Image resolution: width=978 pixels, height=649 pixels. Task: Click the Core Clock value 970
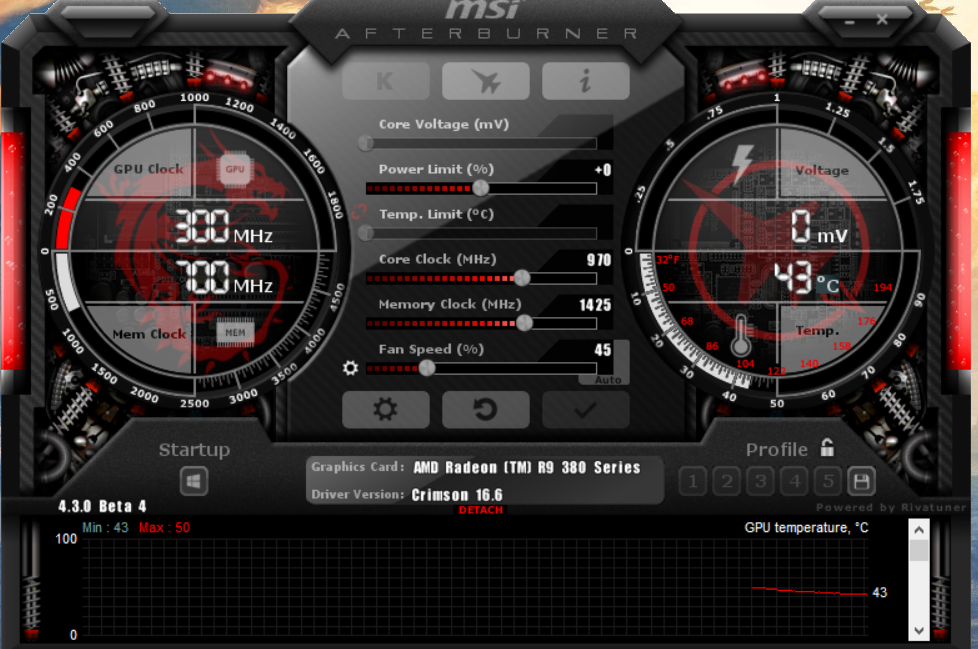[599, 260]
